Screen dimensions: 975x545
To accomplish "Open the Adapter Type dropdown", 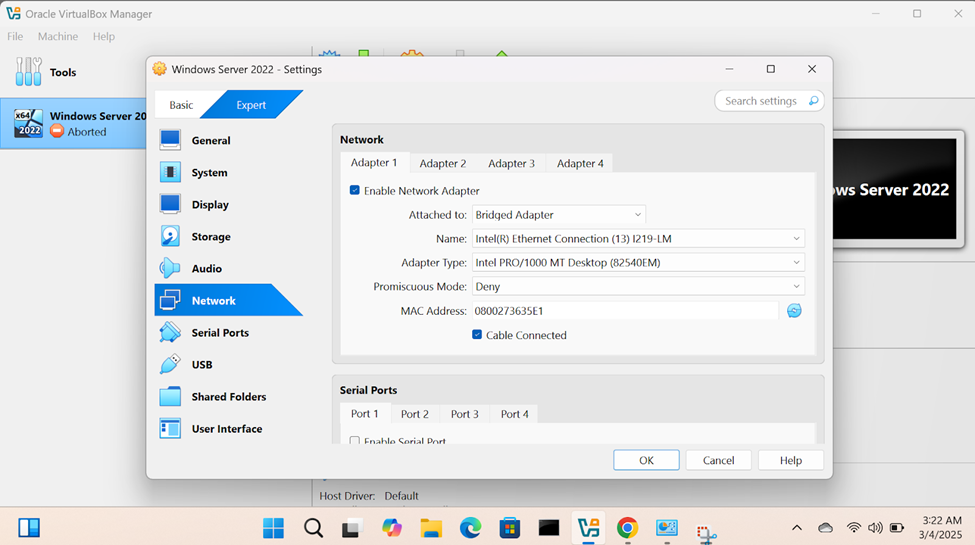I will 638,263.
